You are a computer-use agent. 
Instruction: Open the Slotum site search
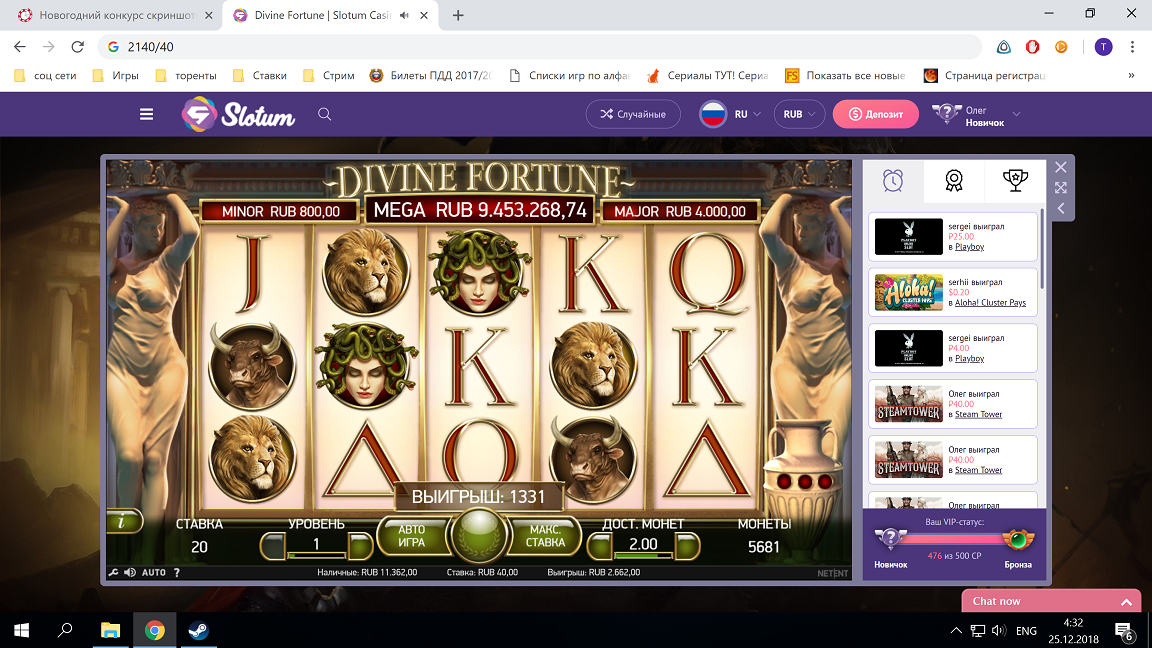(x=324, y=114)
